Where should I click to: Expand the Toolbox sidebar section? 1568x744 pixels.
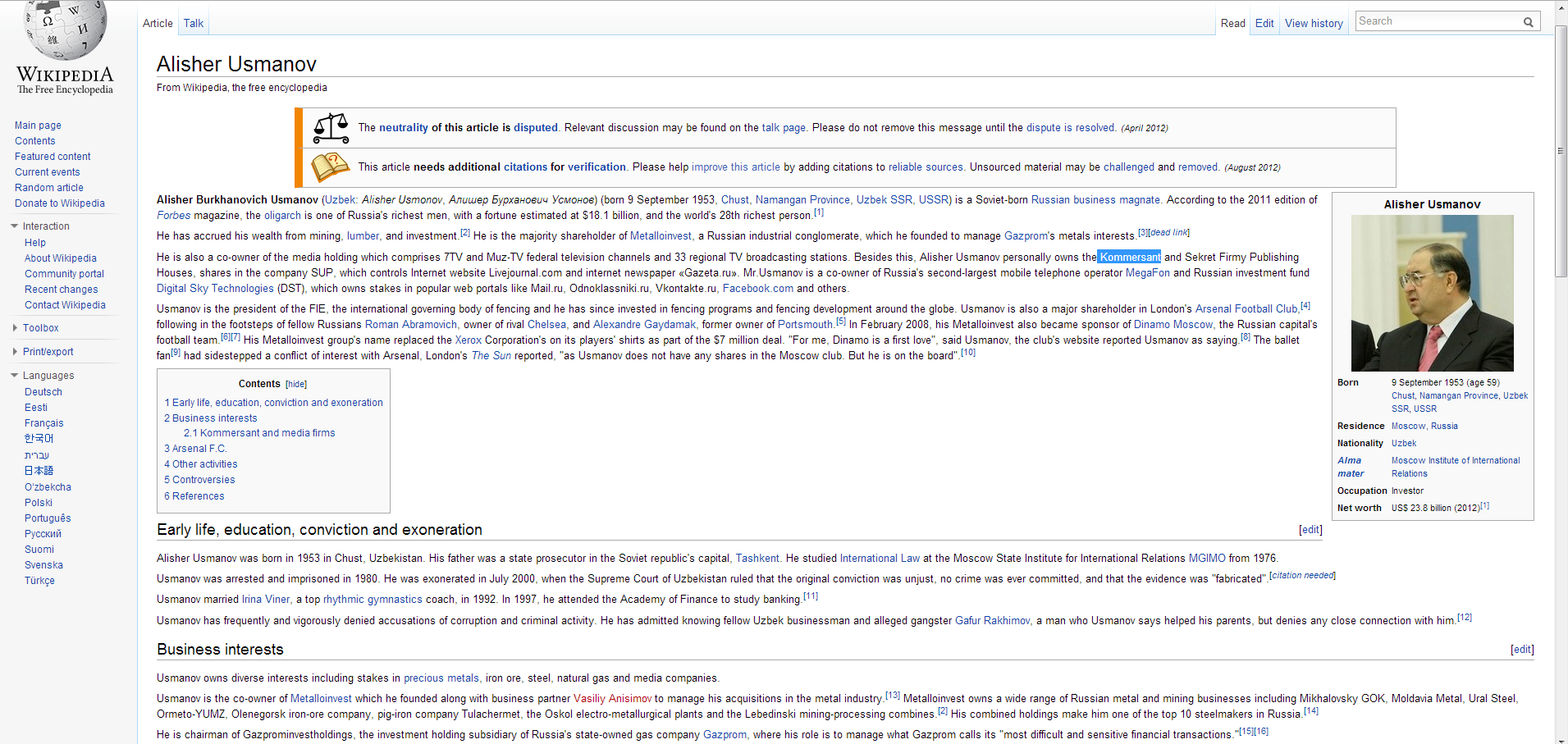pos(15,328)
